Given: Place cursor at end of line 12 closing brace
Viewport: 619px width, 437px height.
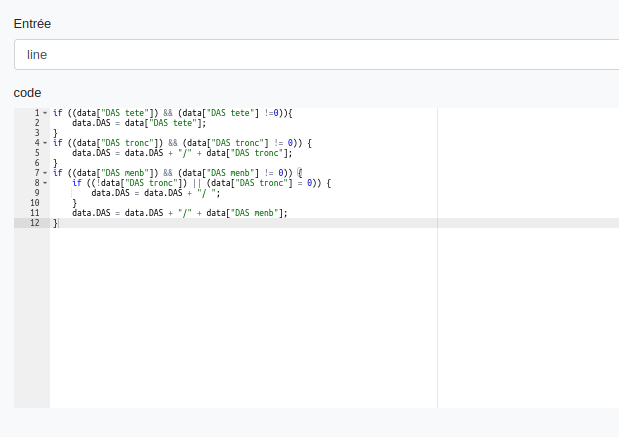Looking at the screenshot, I should [58, 223].
